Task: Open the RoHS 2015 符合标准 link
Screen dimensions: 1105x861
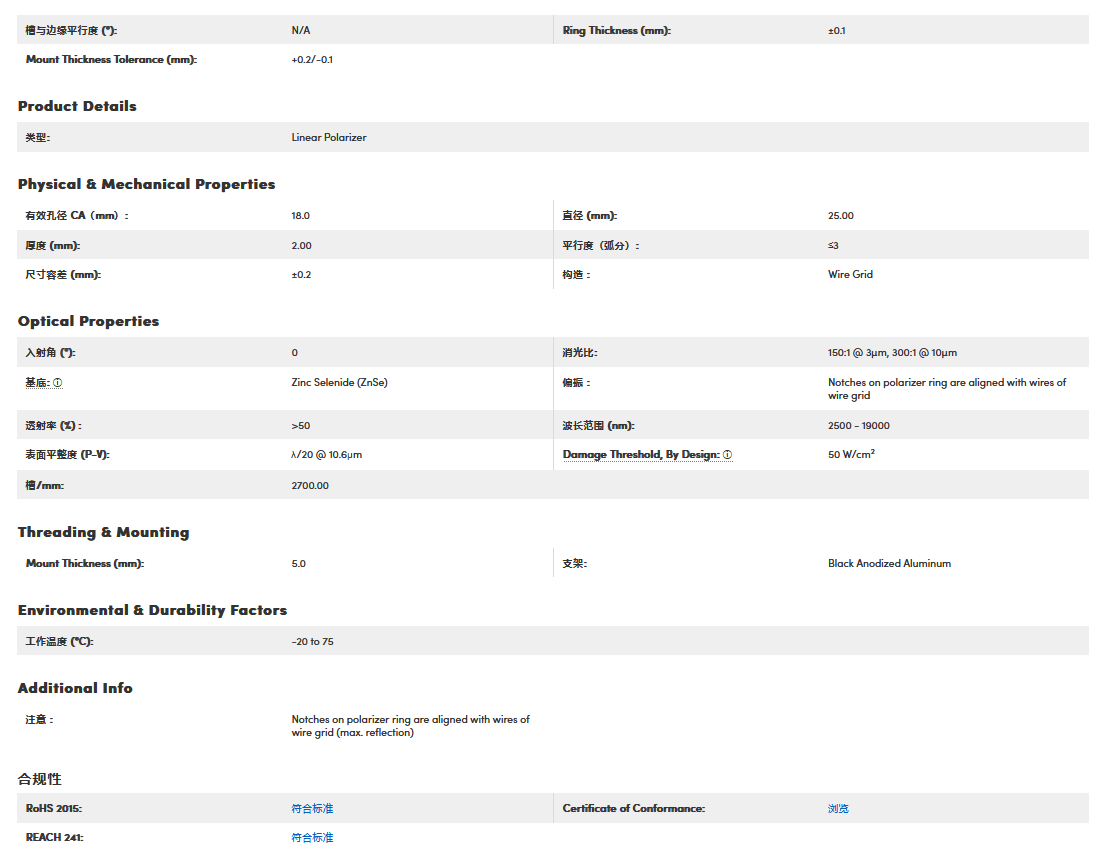Action: (x=312, y=808)
